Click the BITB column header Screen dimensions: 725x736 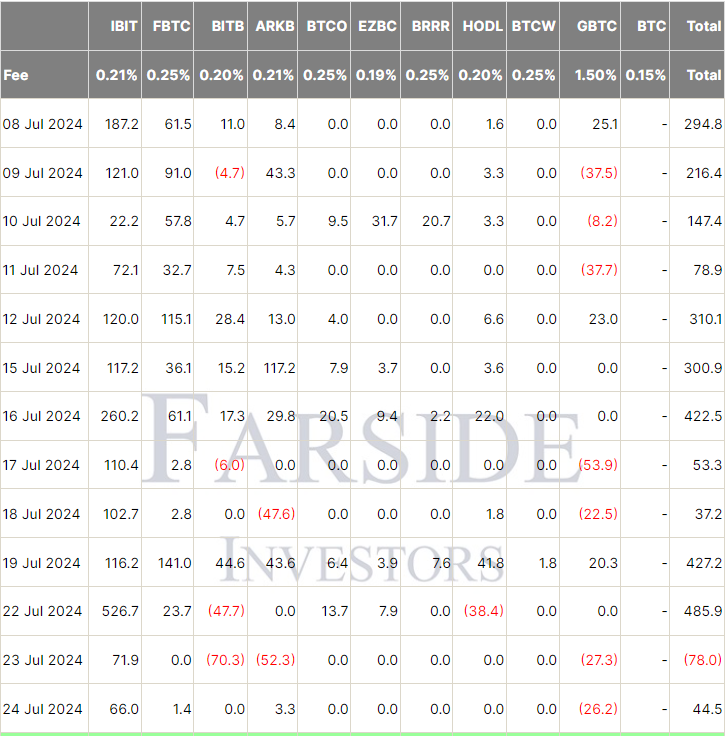[x=228, y=26]
